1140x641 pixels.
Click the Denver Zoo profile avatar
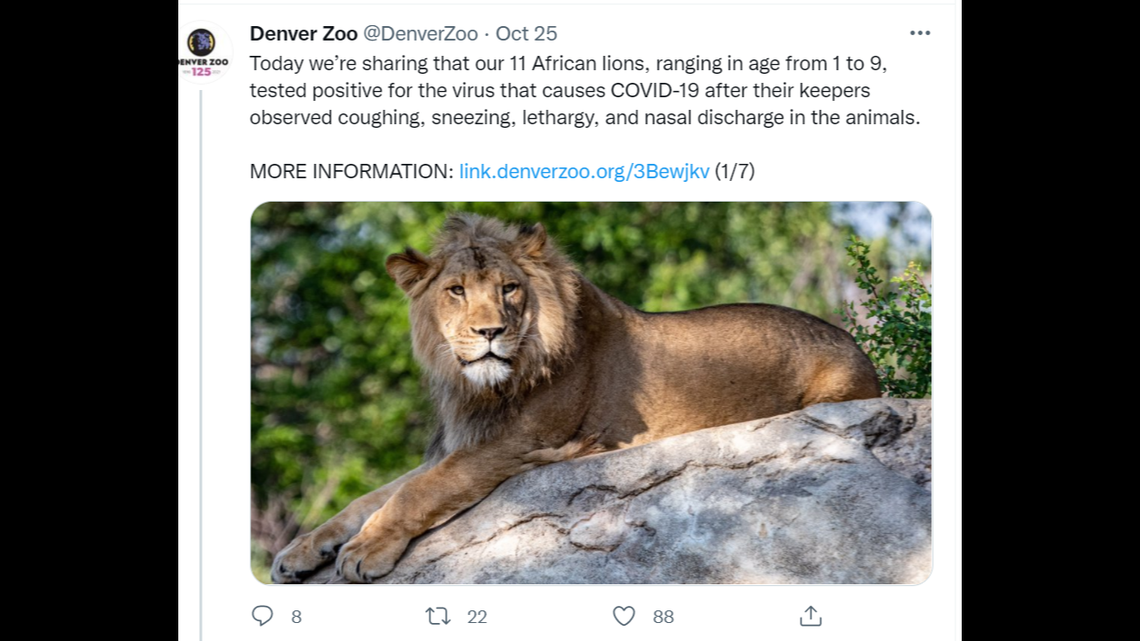[x=203, y=48]
